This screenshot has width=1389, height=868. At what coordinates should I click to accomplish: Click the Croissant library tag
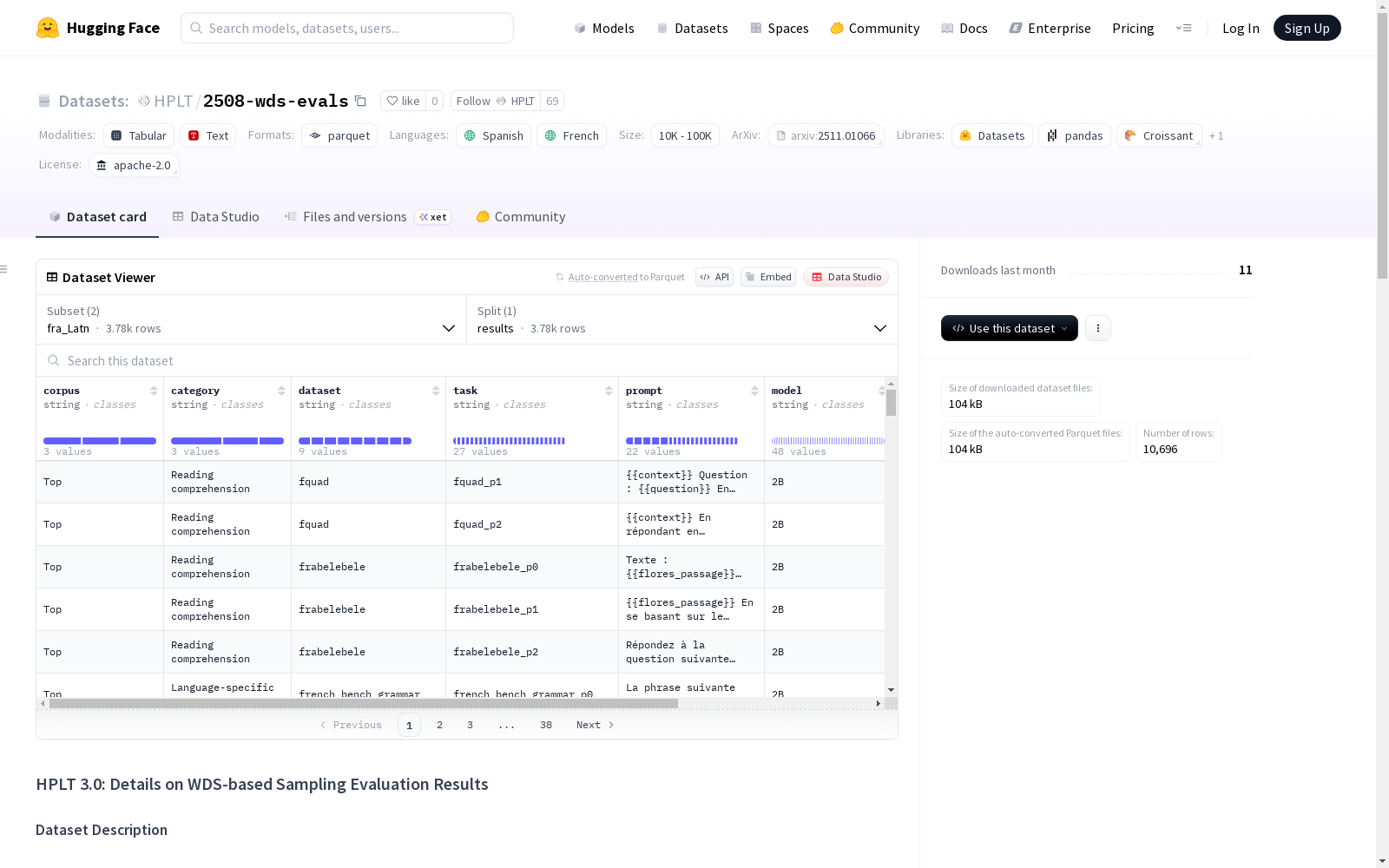point(1160,135)
